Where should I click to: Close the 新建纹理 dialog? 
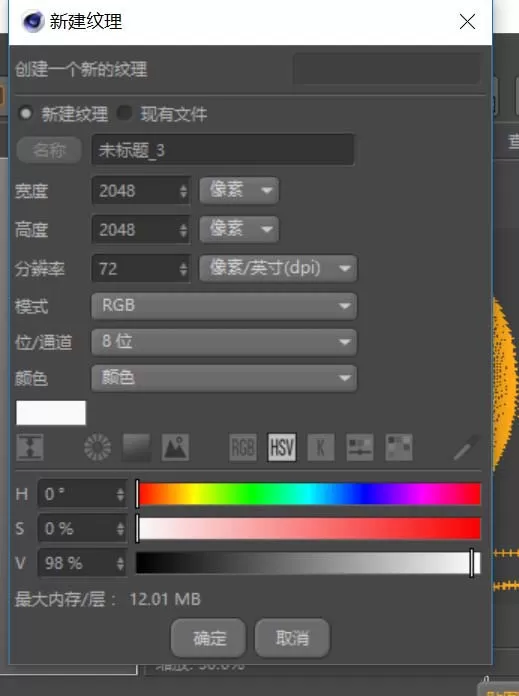click(467, 21)
